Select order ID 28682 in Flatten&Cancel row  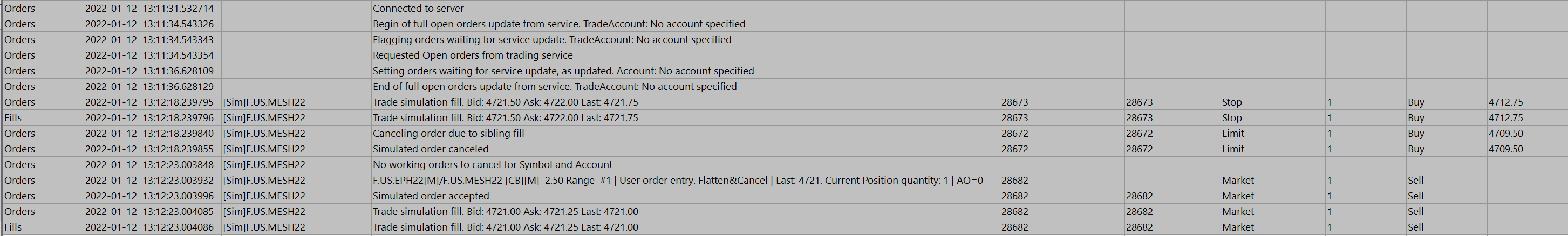pyautogui.click(x=1014, y=181)
